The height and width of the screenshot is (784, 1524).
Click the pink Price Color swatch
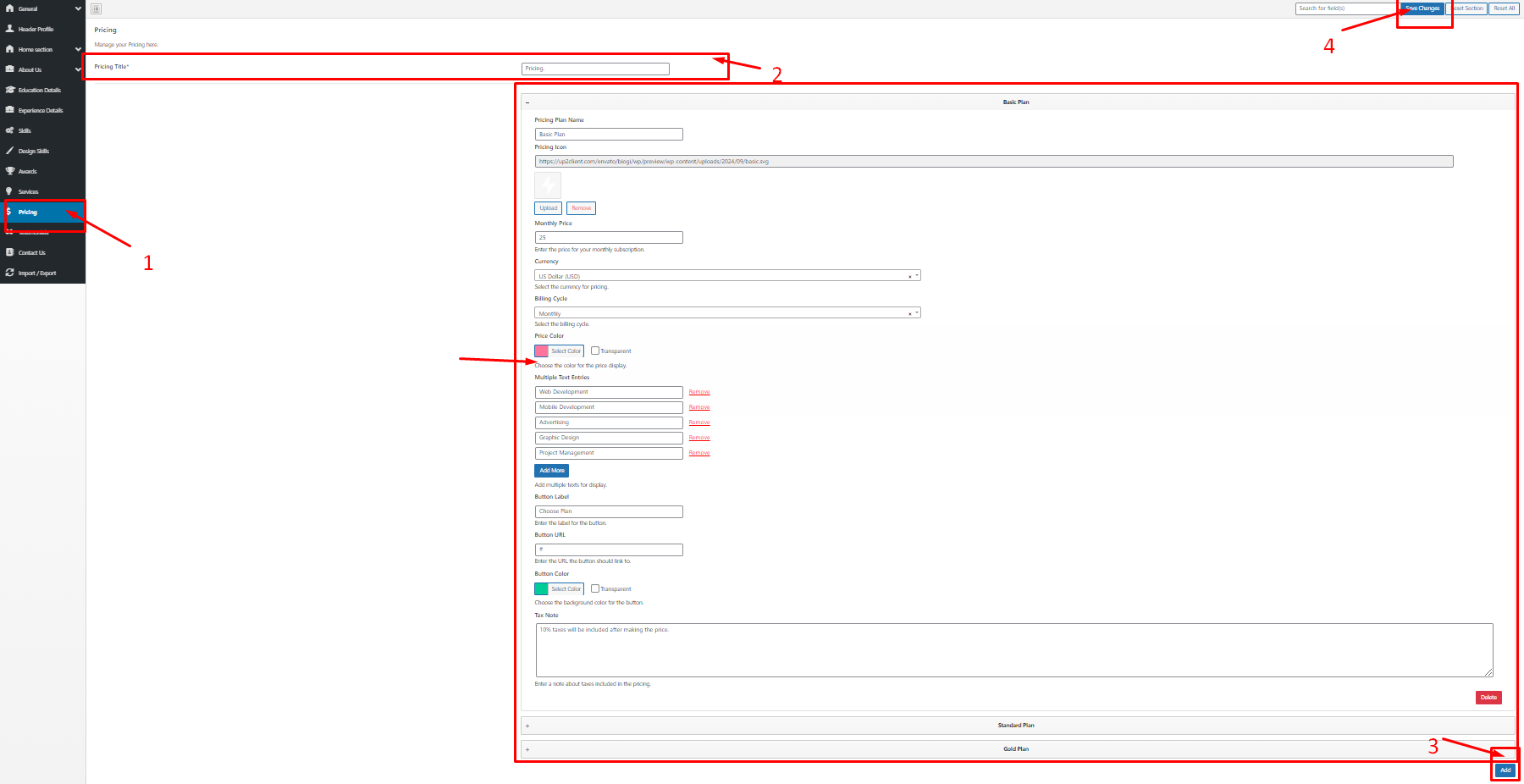pos(542,351)
